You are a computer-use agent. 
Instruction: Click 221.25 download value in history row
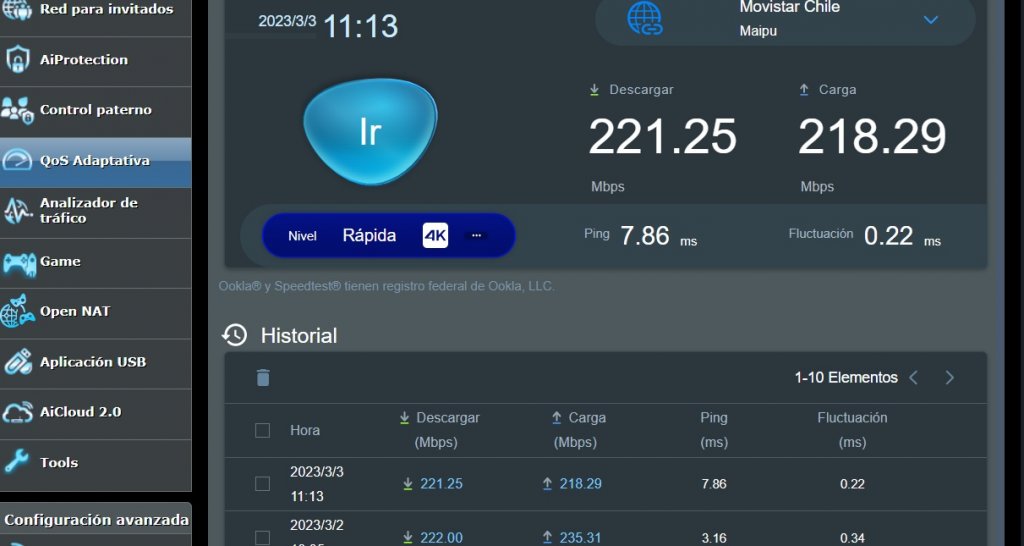[441, 484]
